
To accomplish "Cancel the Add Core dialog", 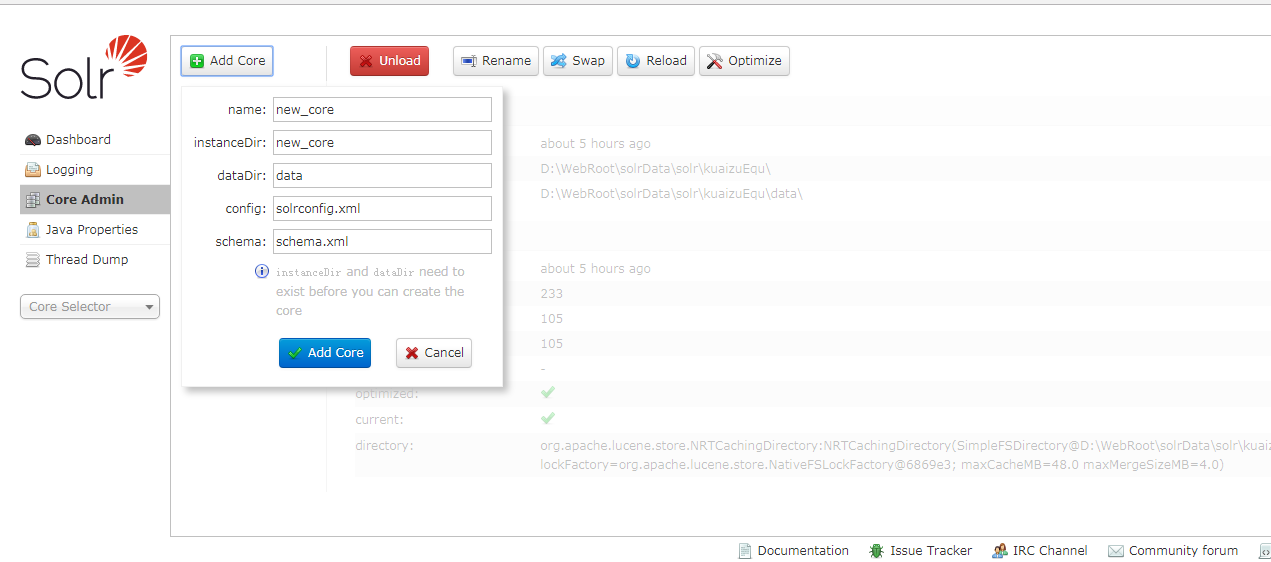I will (434, 353).
